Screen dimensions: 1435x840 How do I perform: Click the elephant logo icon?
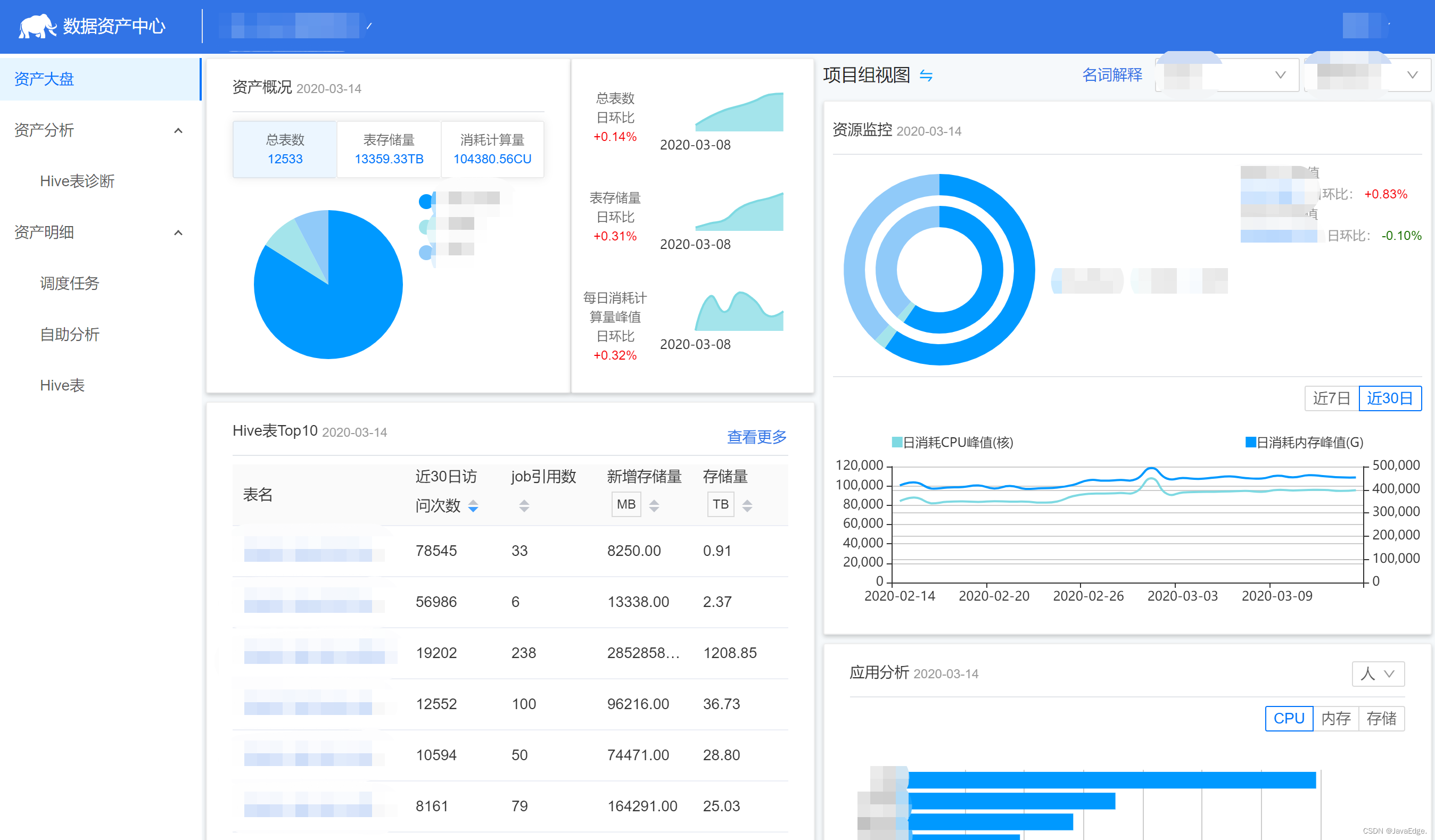pos(37,26)
